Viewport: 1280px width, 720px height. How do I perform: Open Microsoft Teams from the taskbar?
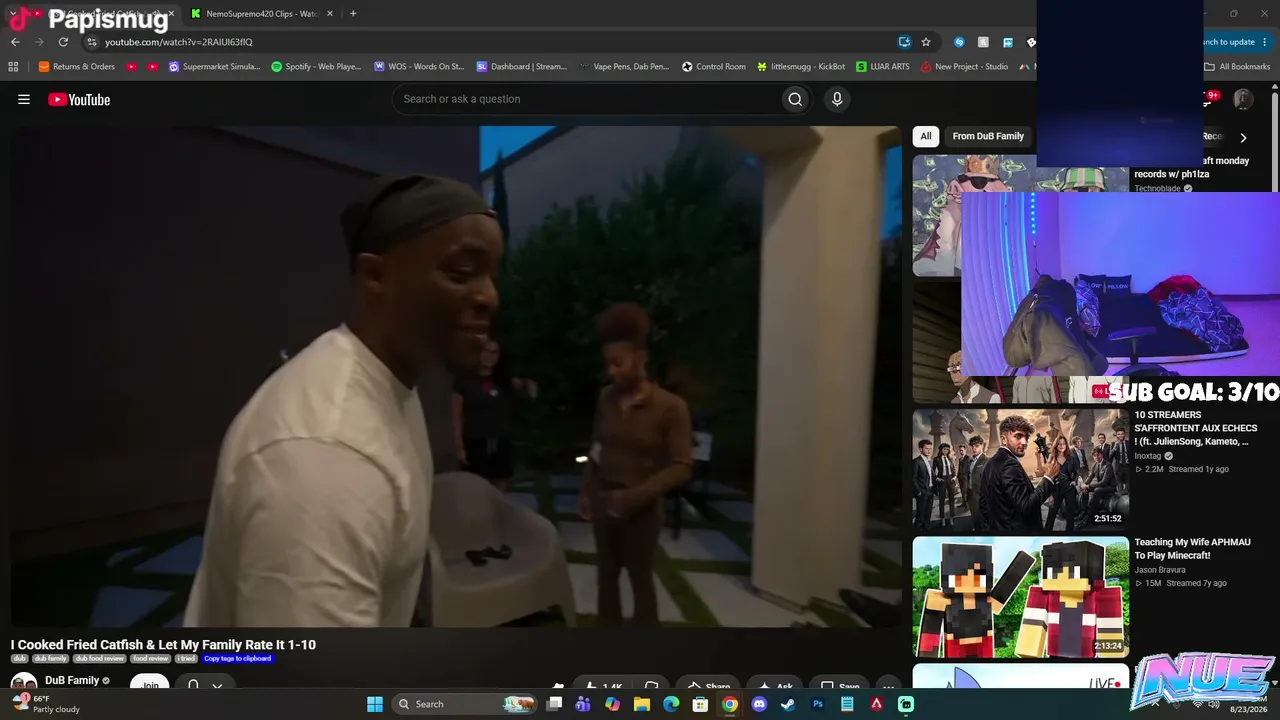pos(583,704)
